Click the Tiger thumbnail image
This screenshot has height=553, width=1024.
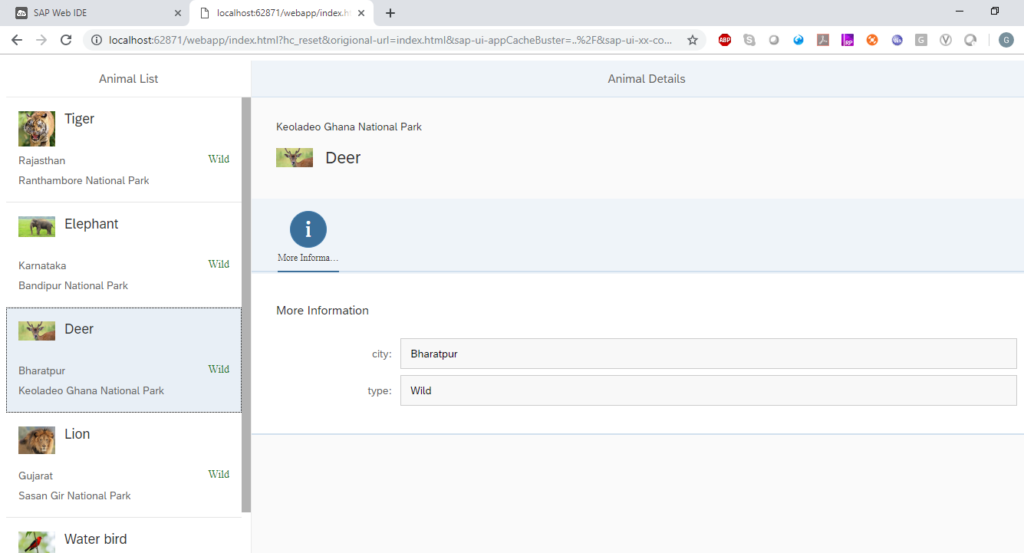pos(37,128)
